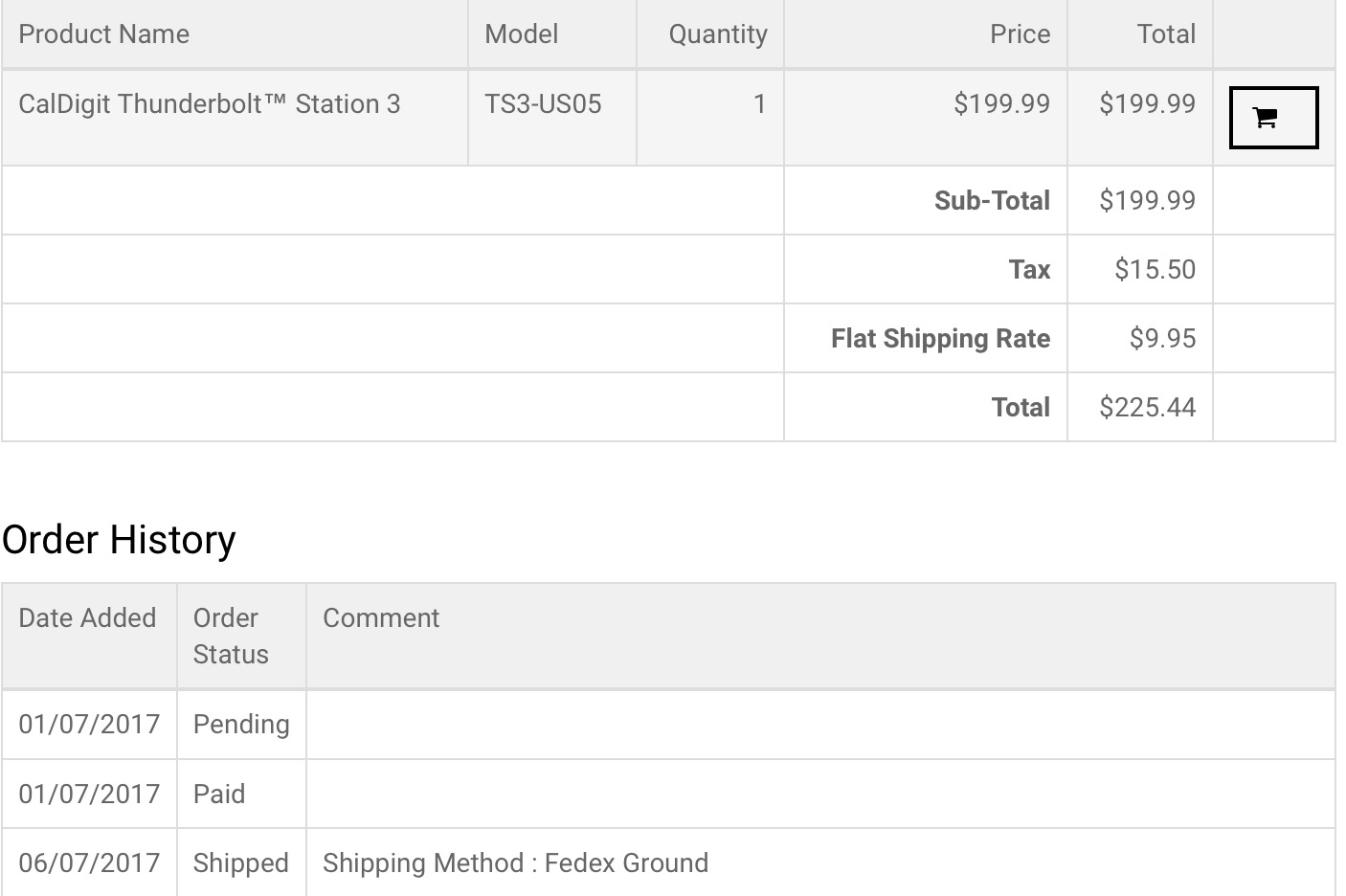Click the reorder cart icon button
Screen dimensions: 1346x896
(1273, 118)
